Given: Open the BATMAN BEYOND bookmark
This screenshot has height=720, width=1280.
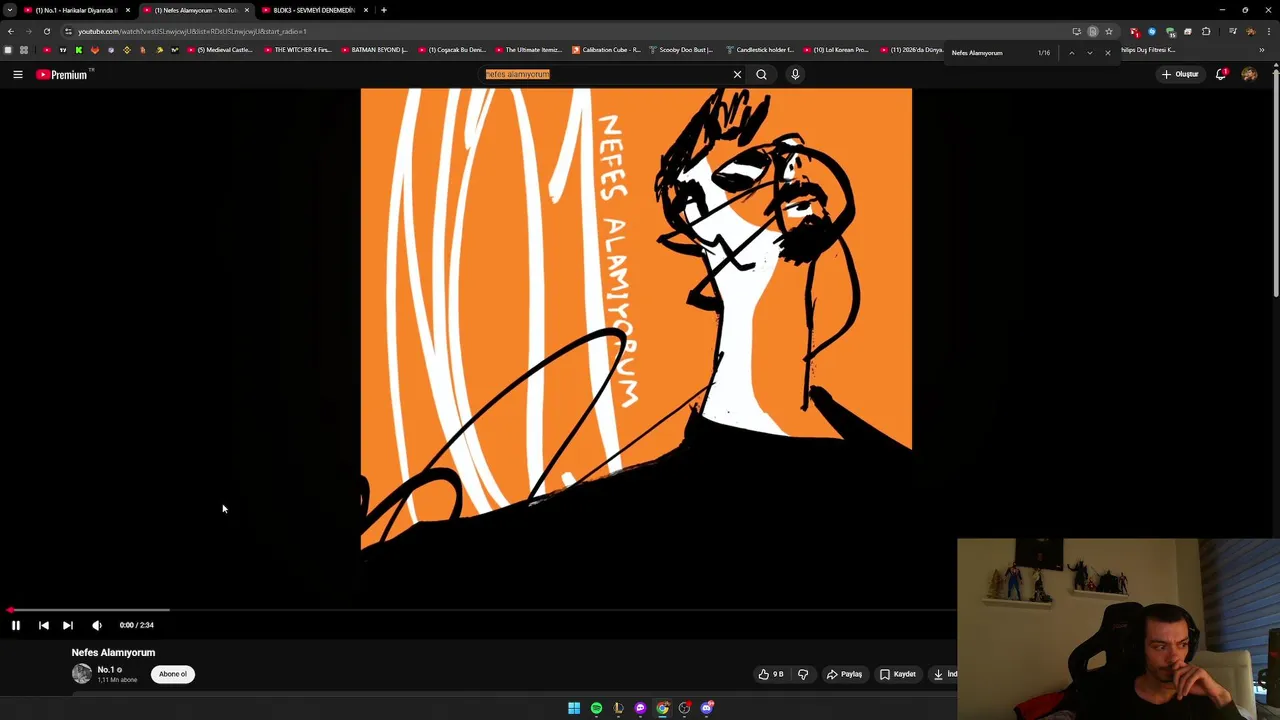Looking at the screenshot, I should 374,50.
